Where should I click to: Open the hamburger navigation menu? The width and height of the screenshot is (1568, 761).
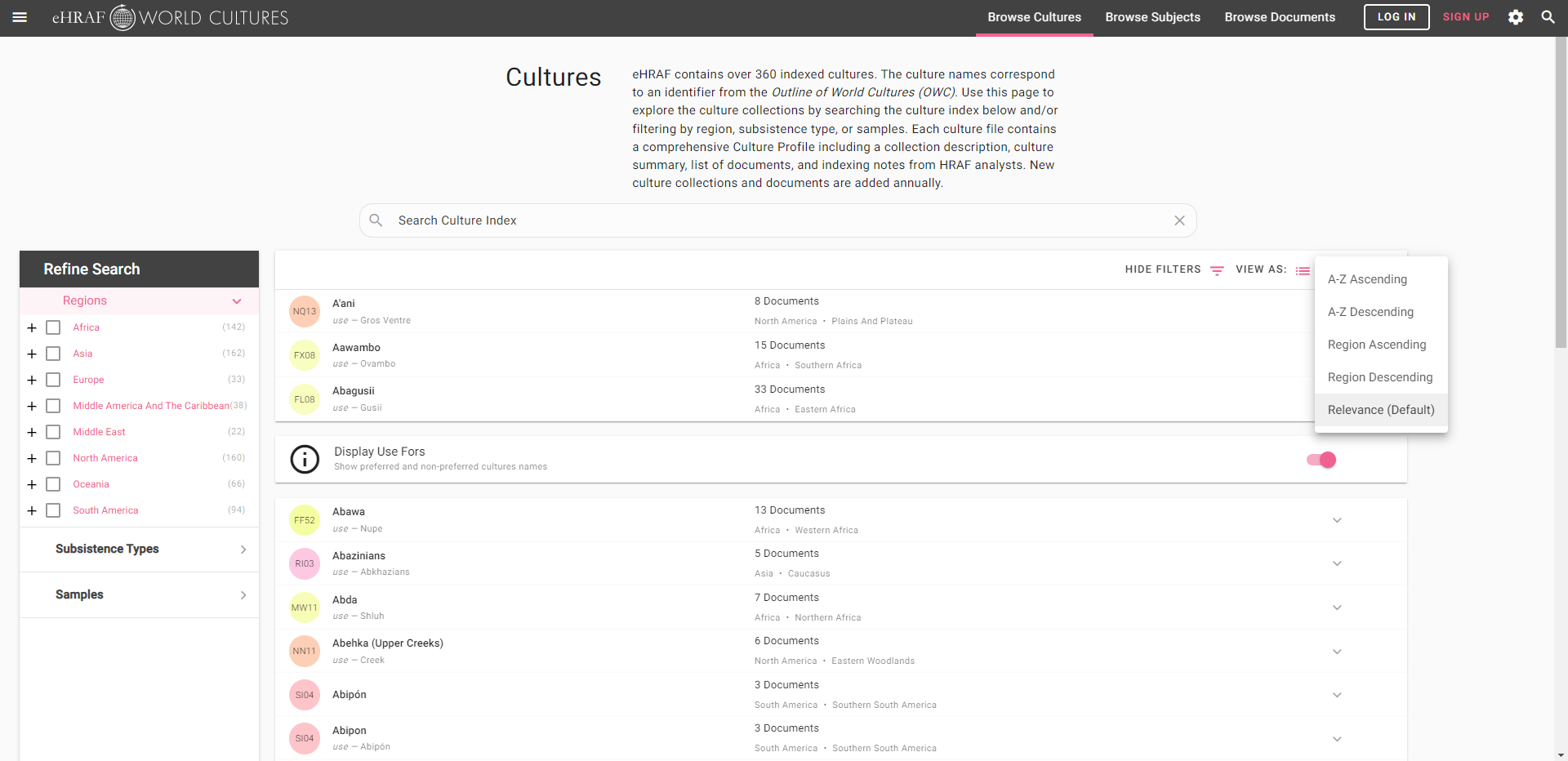click(20, 17)
